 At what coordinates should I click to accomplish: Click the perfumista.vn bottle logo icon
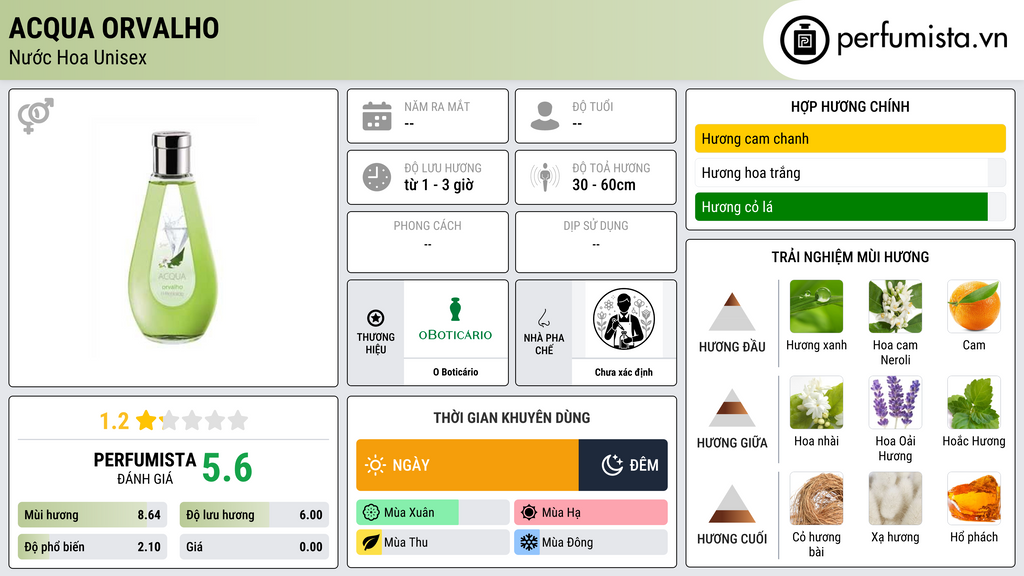(x=804, y=40)
